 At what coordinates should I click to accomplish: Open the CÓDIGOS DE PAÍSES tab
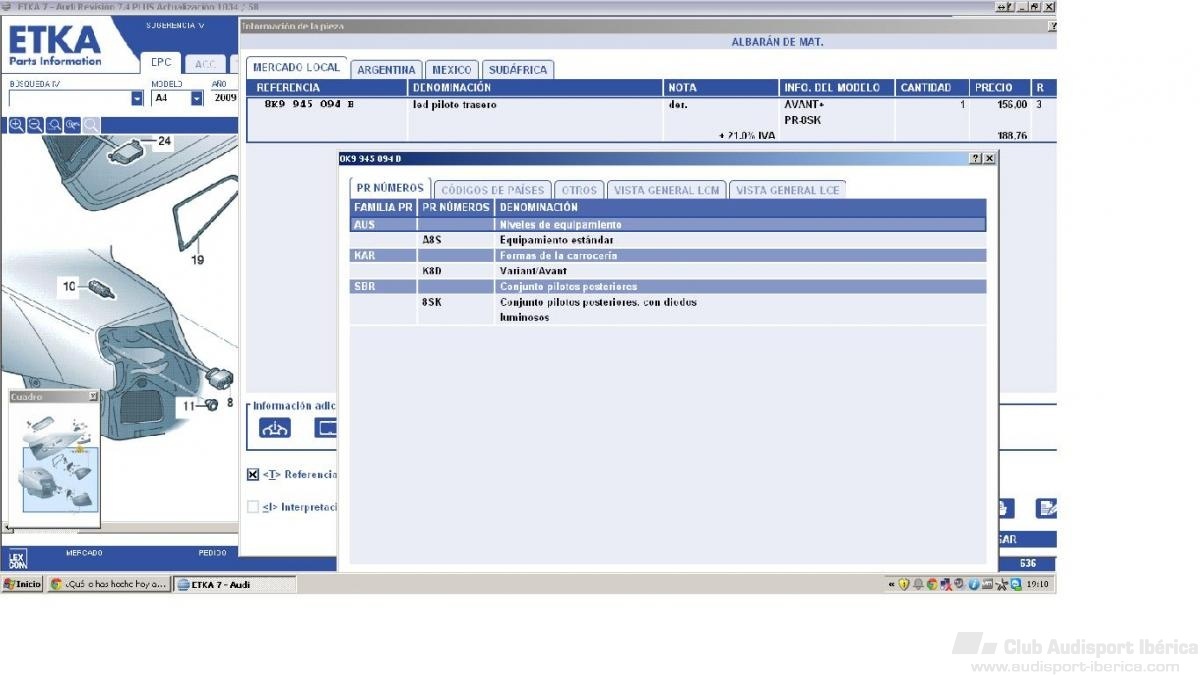[x=493, y=190]
